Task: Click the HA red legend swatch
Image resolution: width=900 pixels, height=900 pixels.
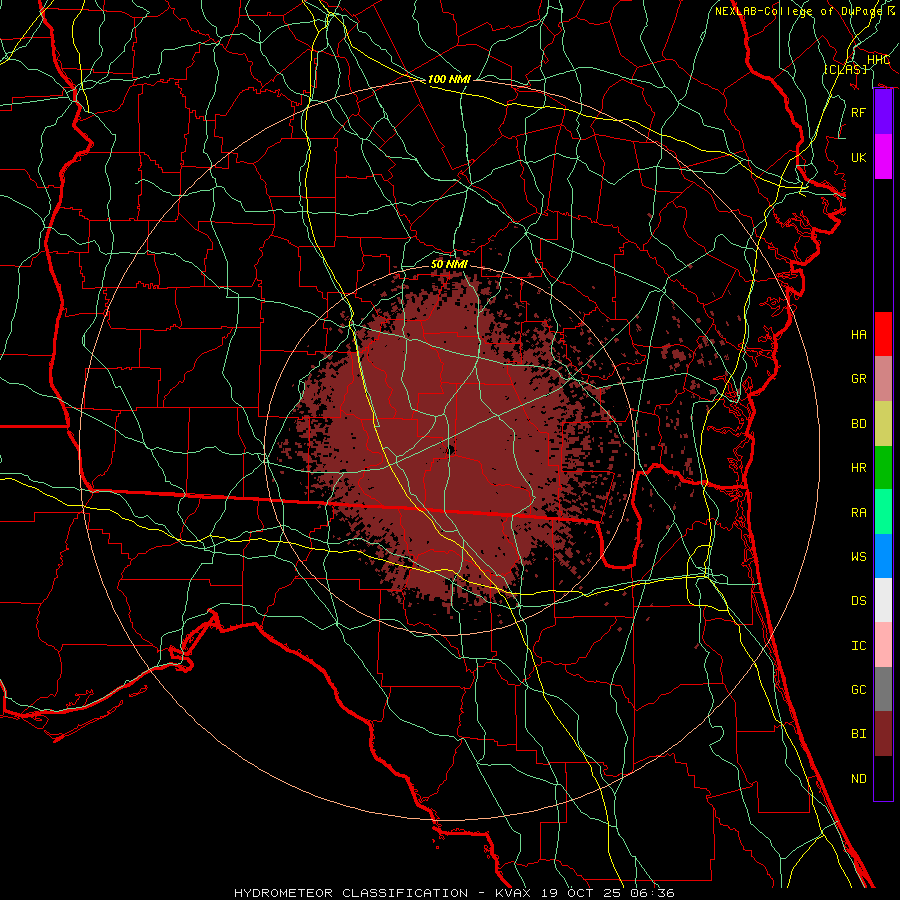Action: tap(883, 334)
